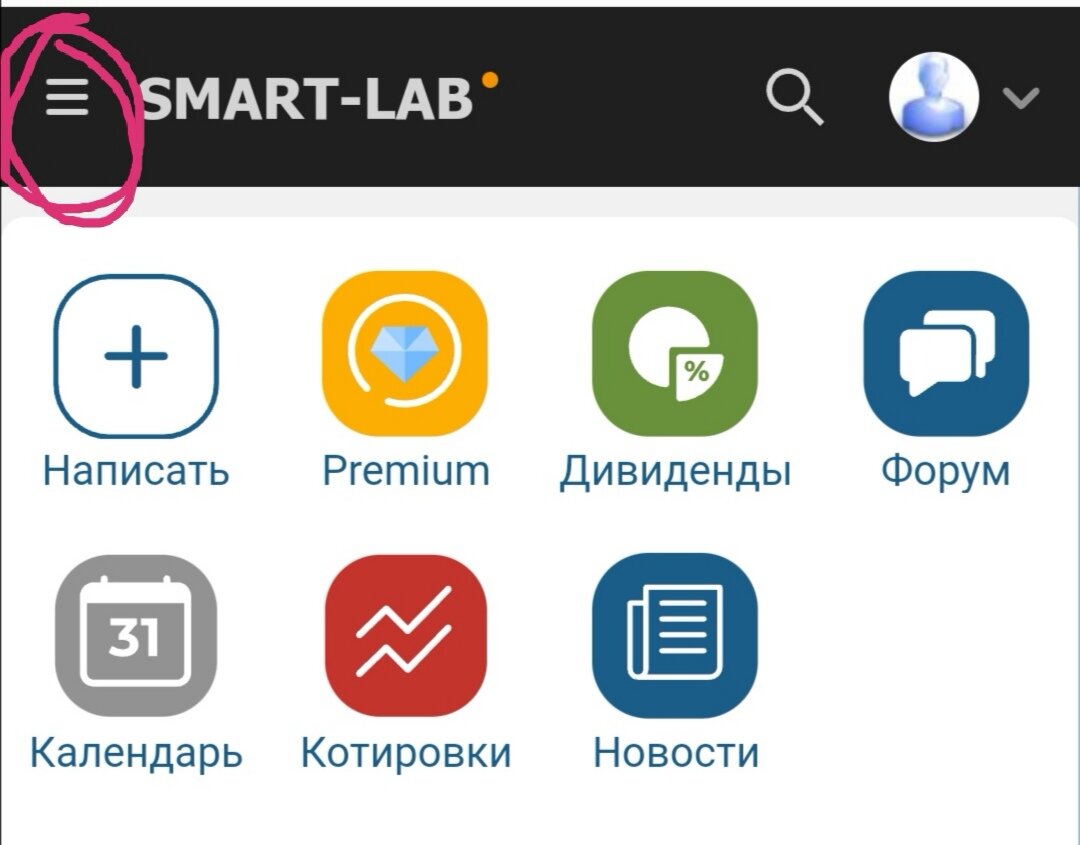Open the Форум chat bubbles icon
Viewport: 1080px width, 845px height.
pos(946,354)
